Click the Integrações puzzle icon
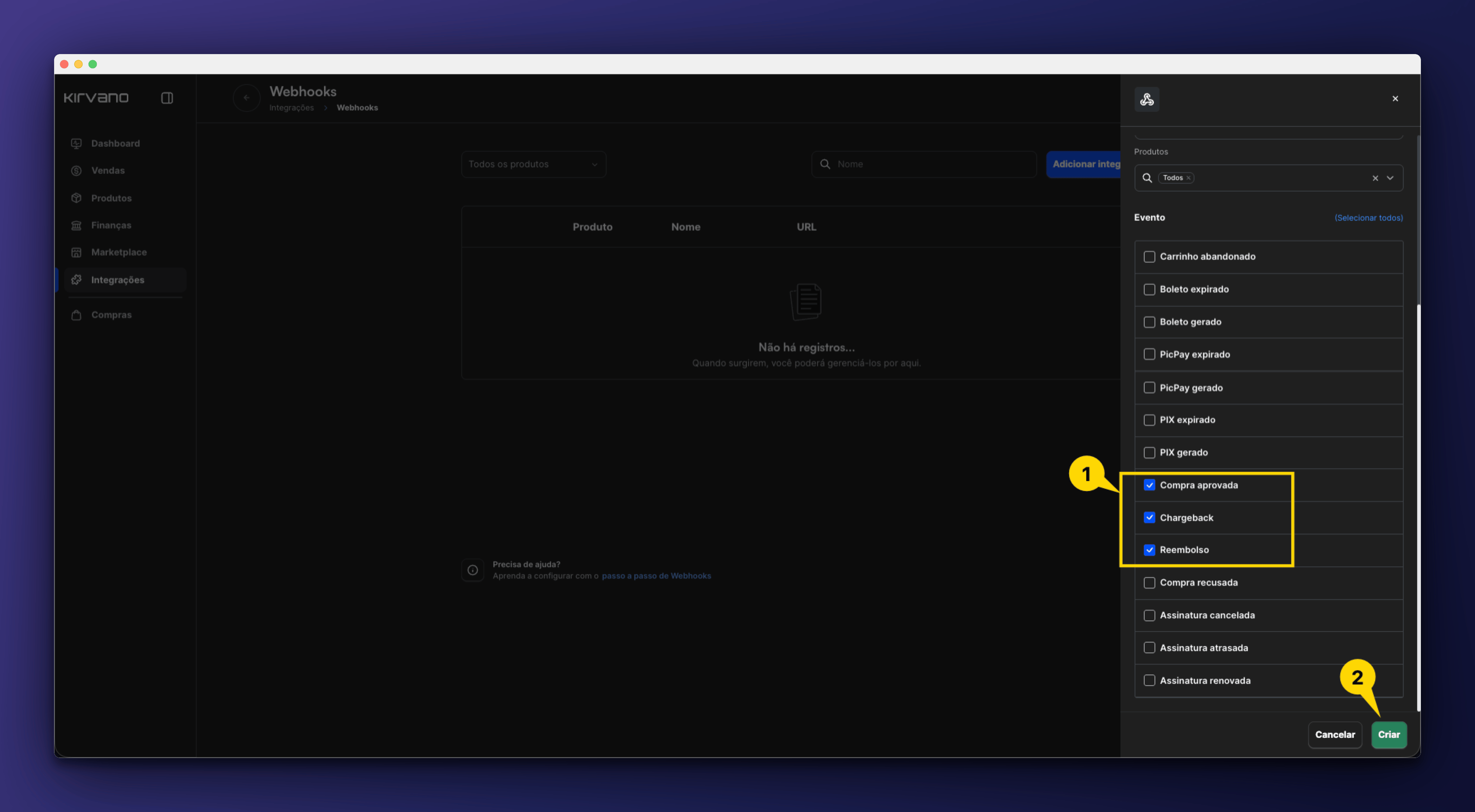 click(76, 280)
